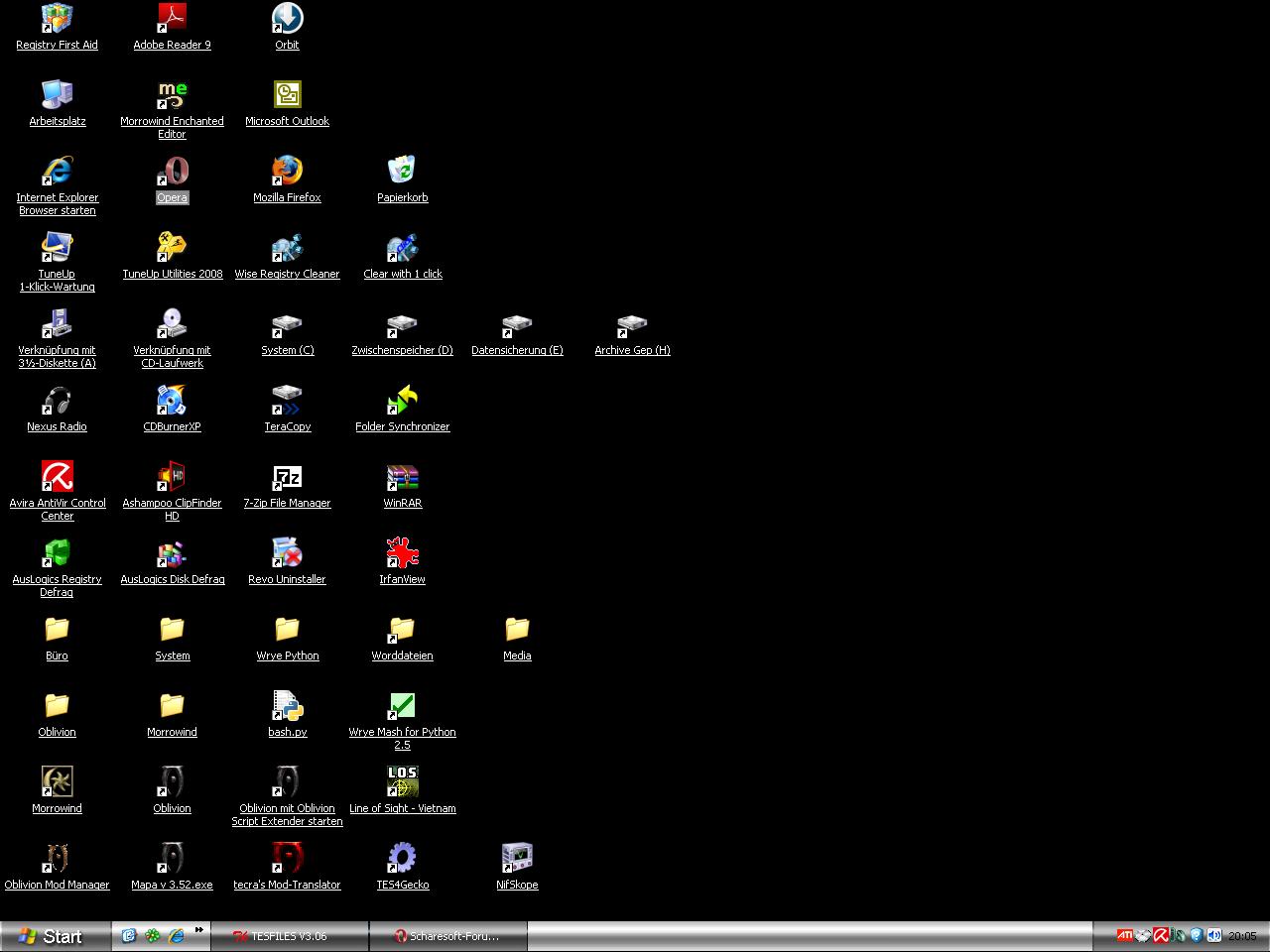Image resolution: width=1270 pixels, height=952 pixels.
Task: Click the taskbar clock showing 20:05
Action: click(x=1242, y=936)
